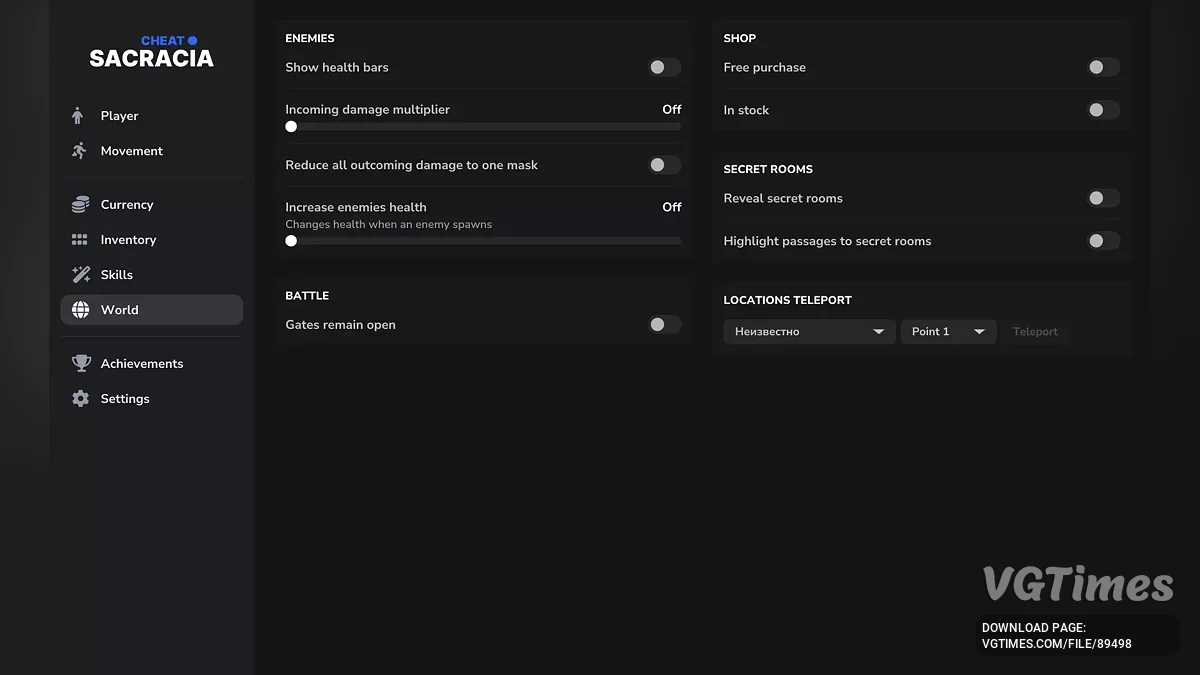Viewport: 1200px width, 675px height.
Task: Select the Inventory grid icon
Action: click(78, 239)
